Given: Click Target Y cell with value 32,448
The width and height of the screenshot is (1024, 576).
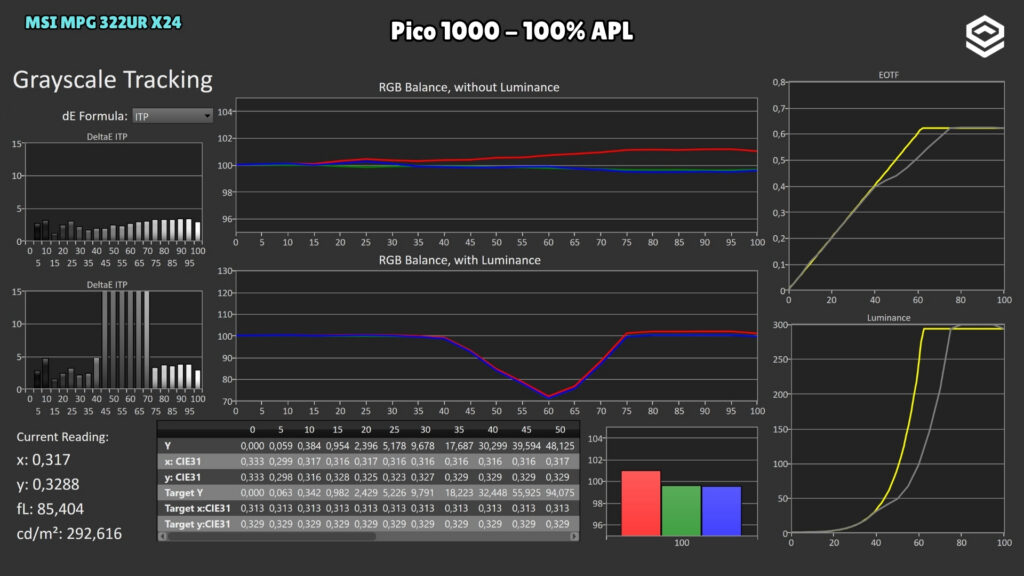Looking at the screenshot, I should click(x=492, y=493).
